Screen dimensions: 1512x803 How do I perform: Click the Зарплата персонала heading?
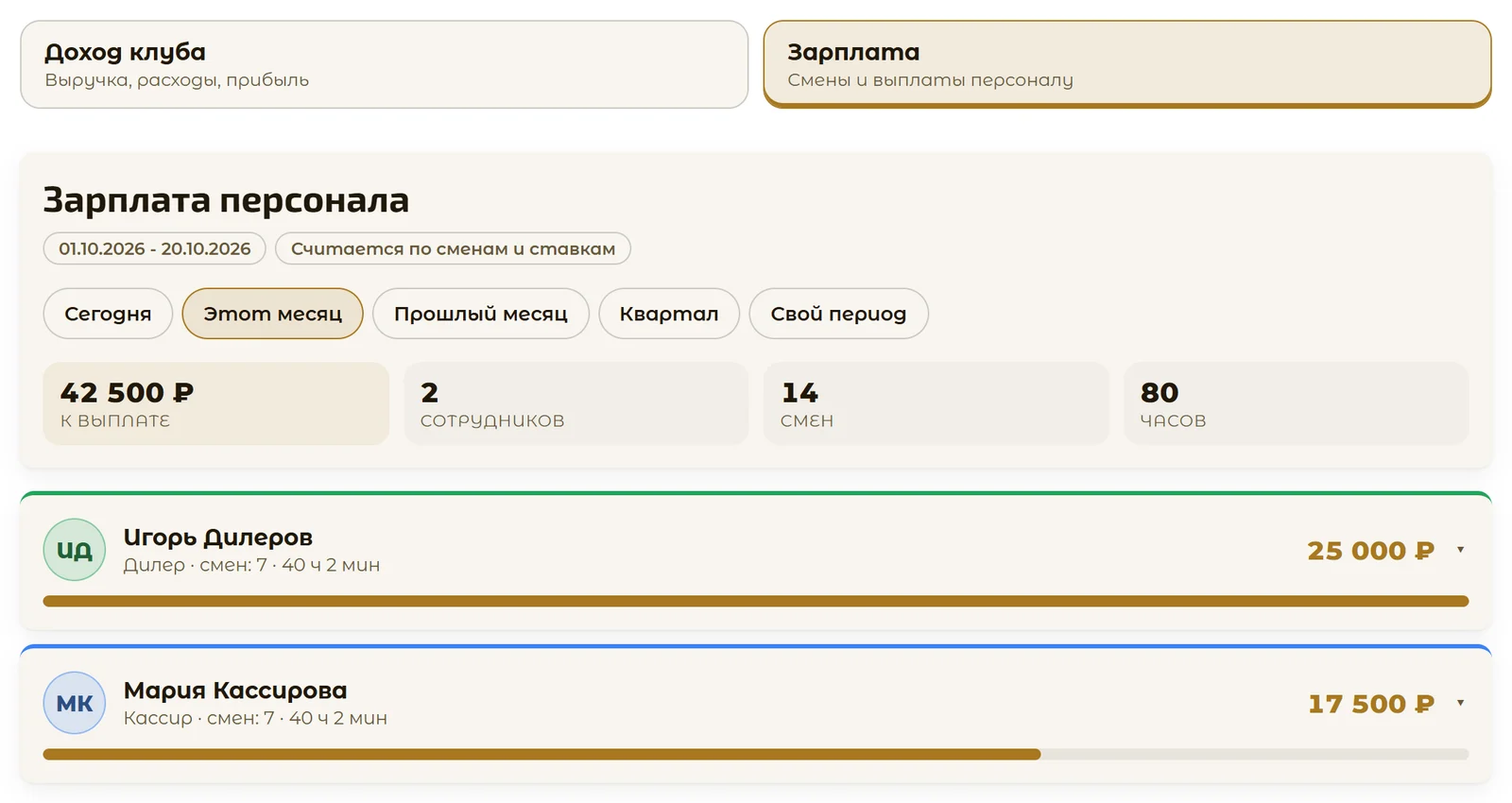[x=226, y=200]
